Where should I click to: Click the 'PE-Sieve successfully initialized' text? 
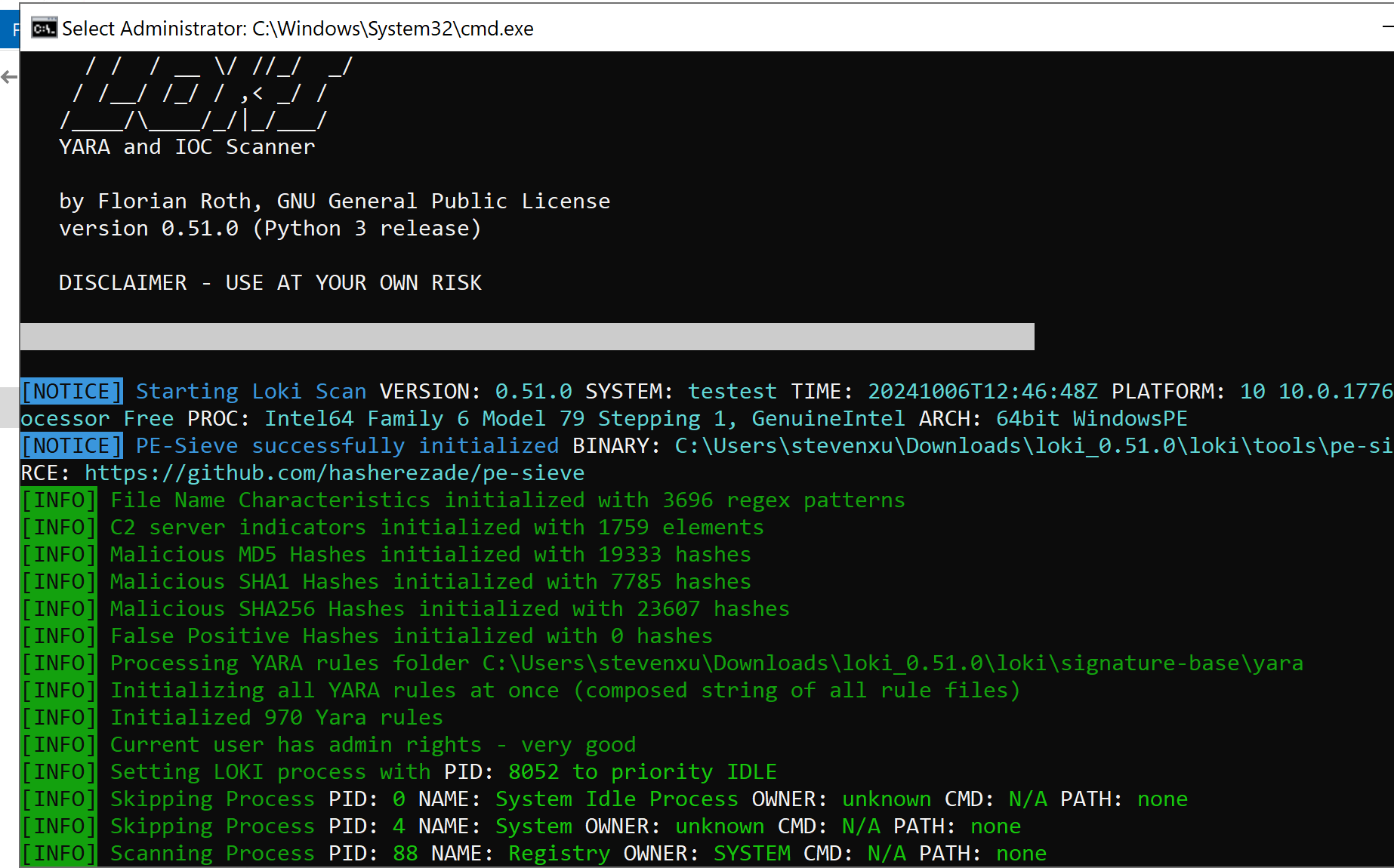[347, 445]
